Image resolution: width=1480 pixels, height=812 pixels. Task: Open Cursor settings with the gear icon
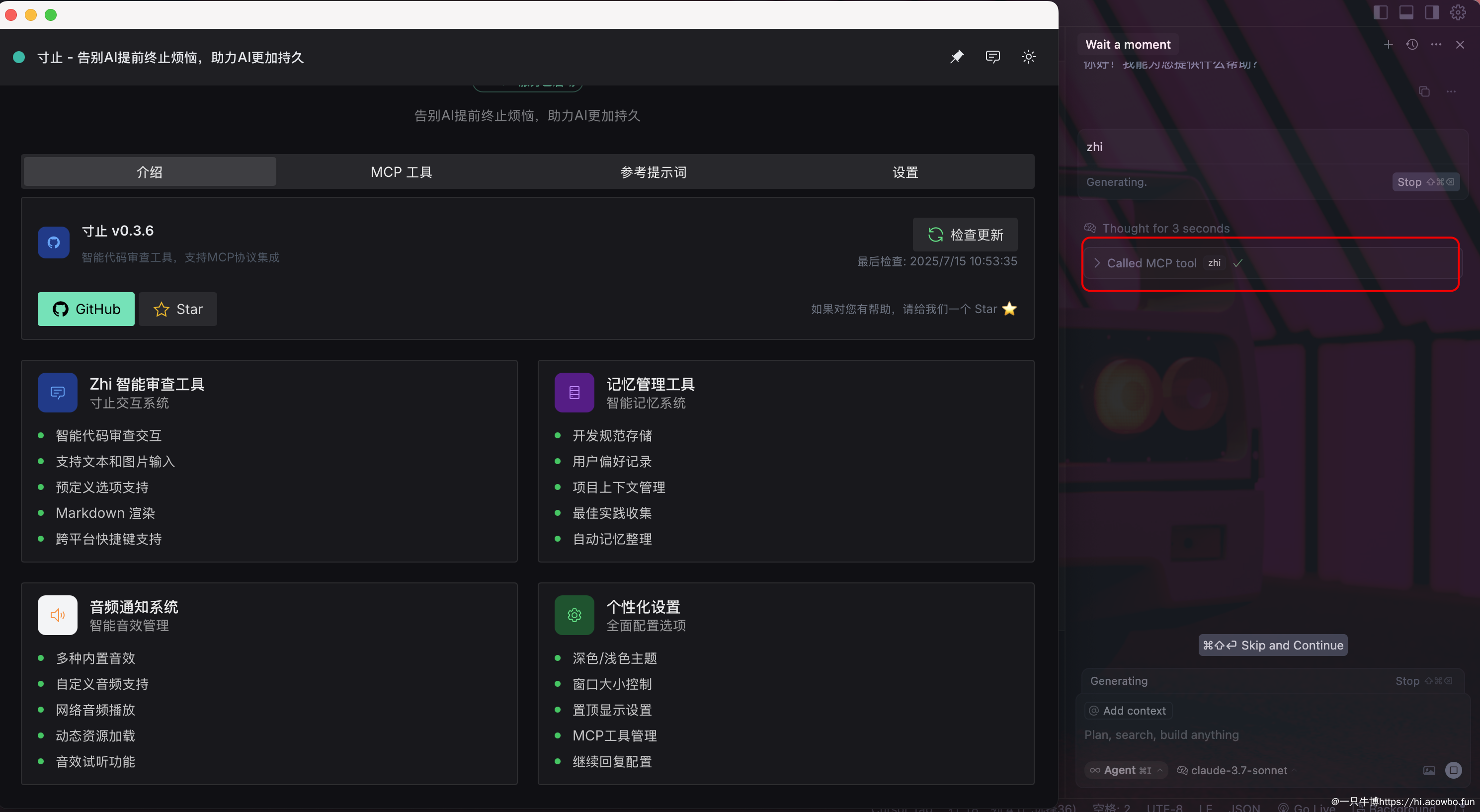(x=1458, y=12)
